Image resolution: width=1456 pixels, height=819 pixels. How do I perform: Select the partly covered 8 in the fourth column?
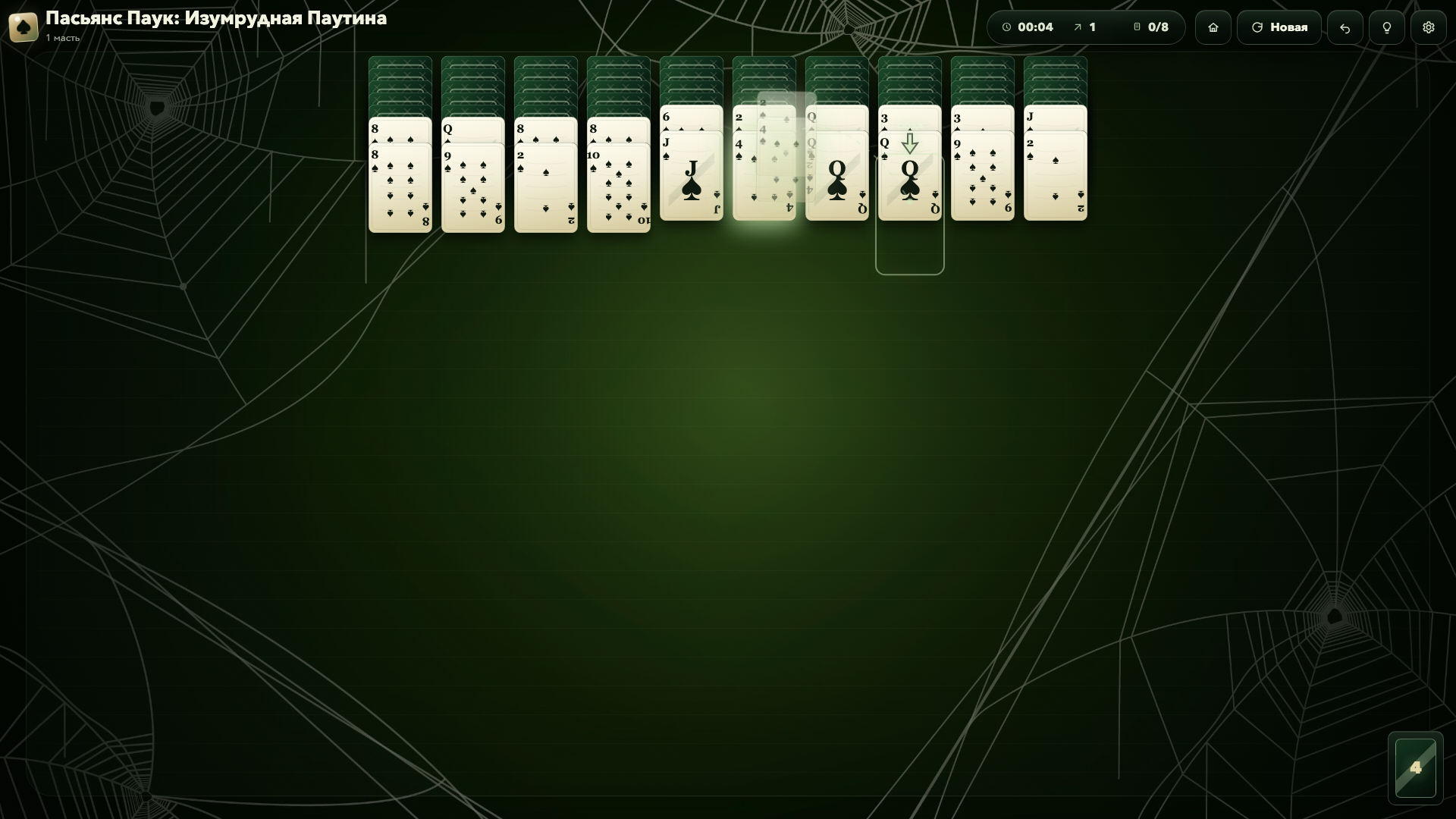click(619, 130)
